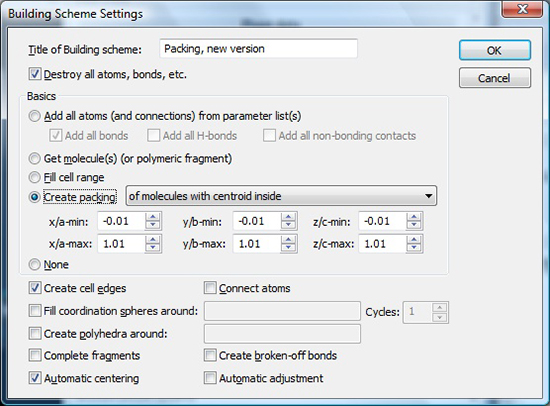Decrease the x/a-max value with down arrow

pos(153,248)
